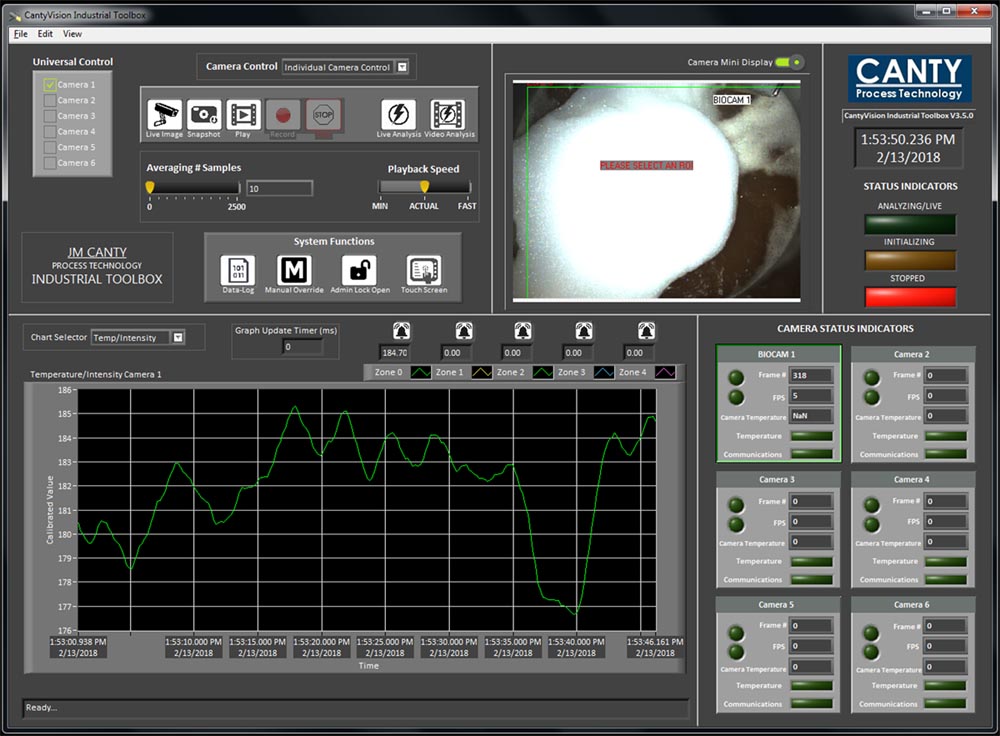The height and width of the screenshot is (736, 1000).
Task: Click the Admin Lock Open icon
Action: click(359, 271)
